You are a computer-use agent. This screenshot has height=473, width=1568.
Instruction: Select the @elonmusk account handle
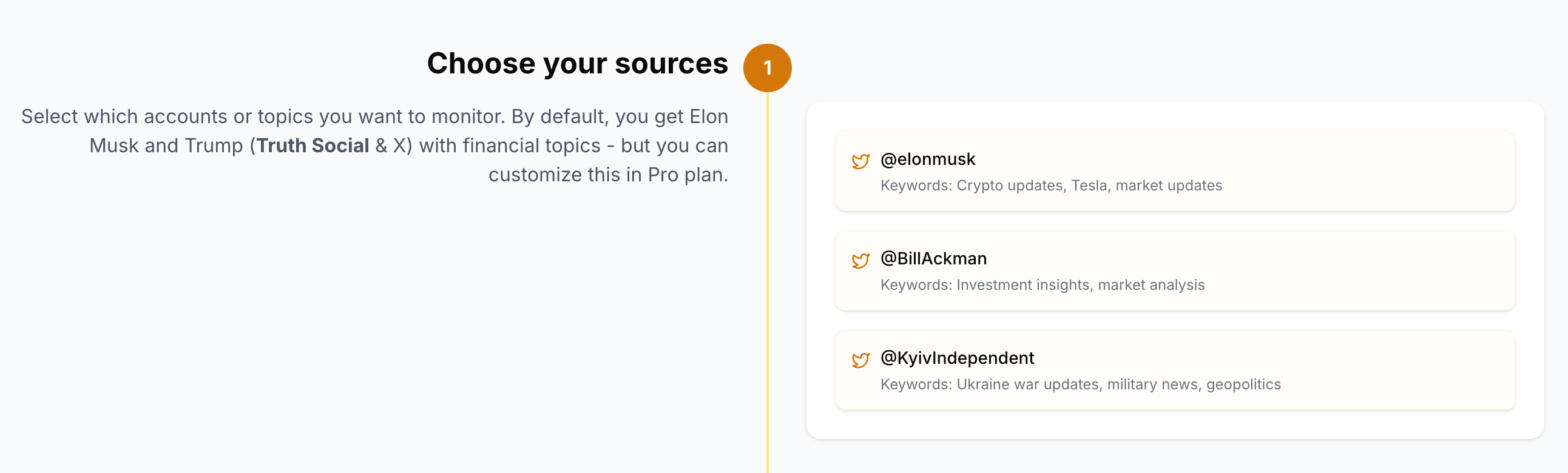928,159
